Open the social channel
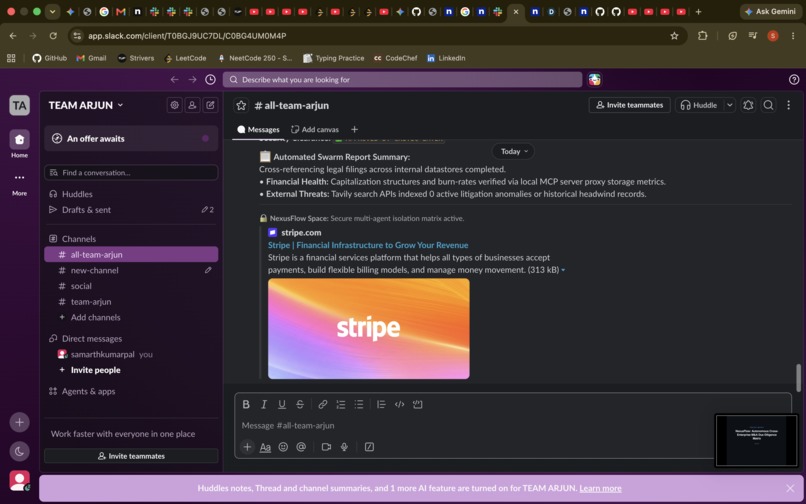 coord(131,286)
